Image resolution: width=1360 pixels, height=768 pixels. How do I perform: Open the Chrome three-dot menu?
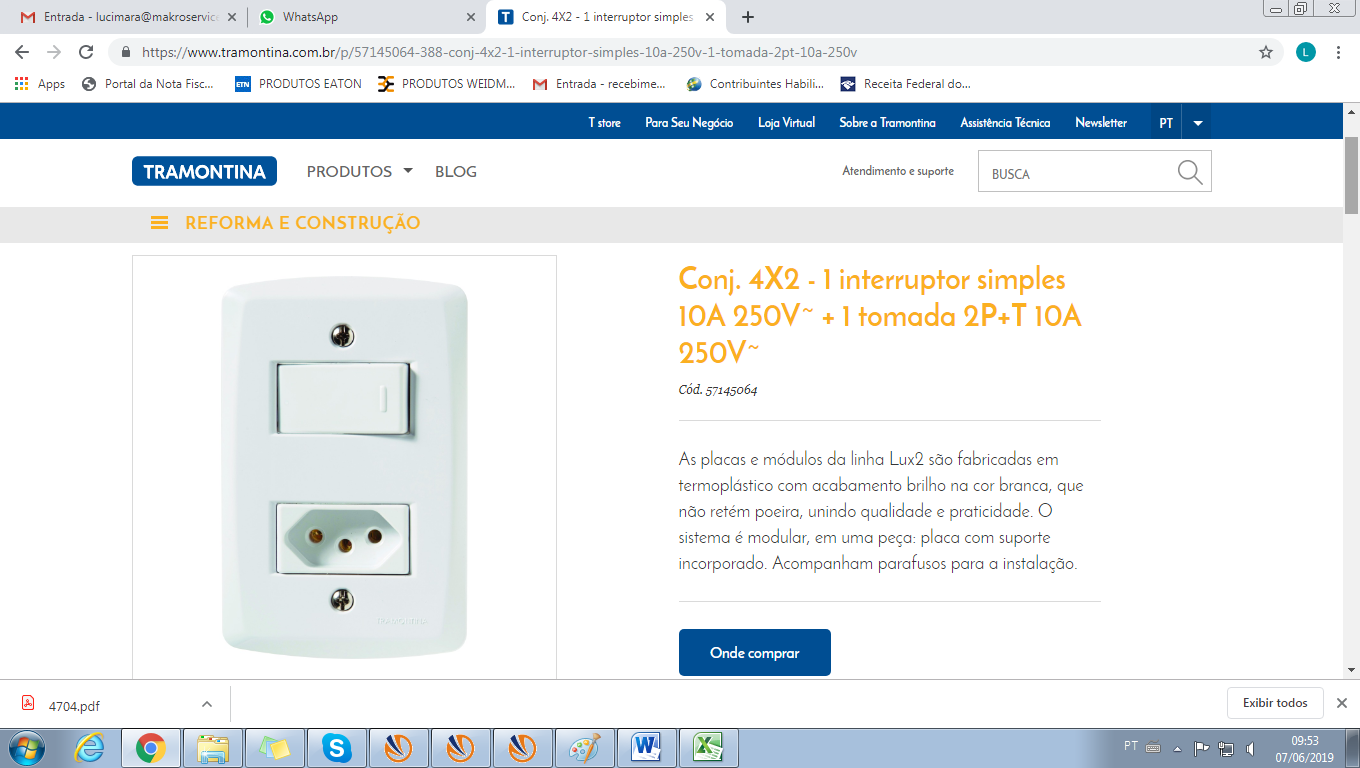tap(1338, 52)
